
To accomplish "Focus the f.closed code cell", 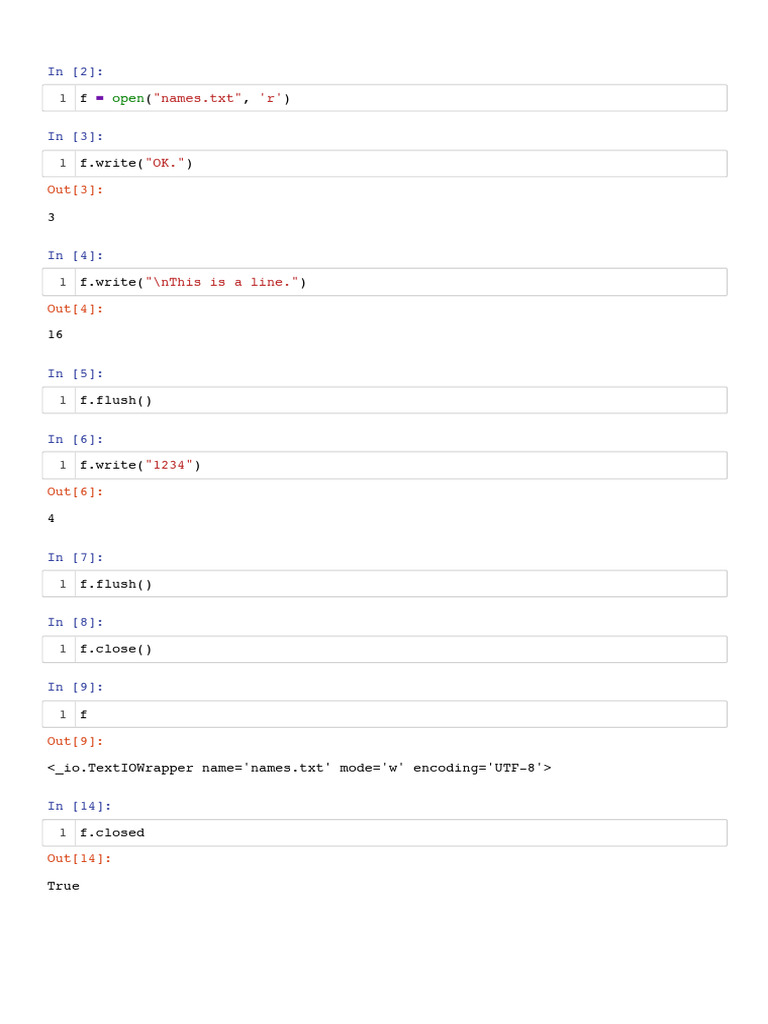I will point(400,832).
